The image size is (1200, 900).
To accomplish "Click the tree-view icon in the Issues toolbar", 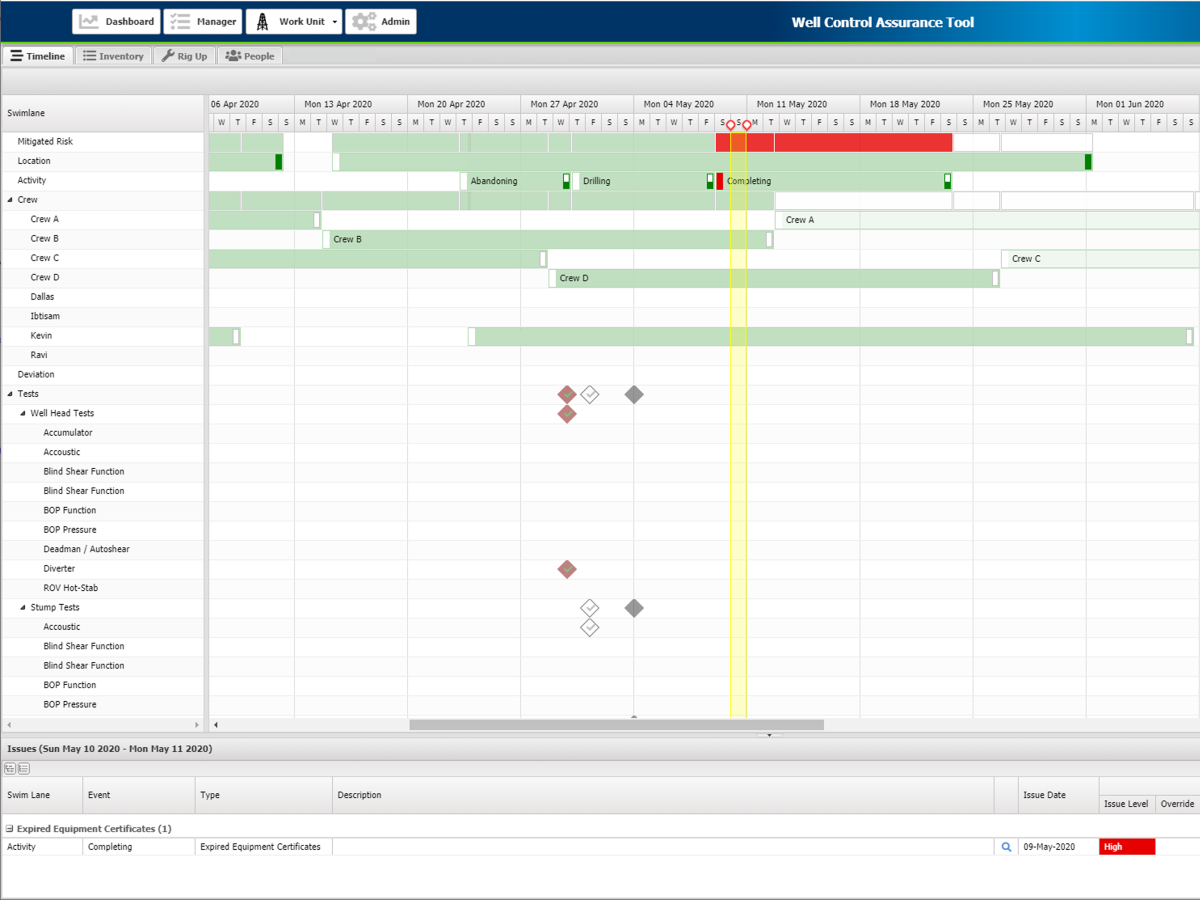I will [10, 768].
